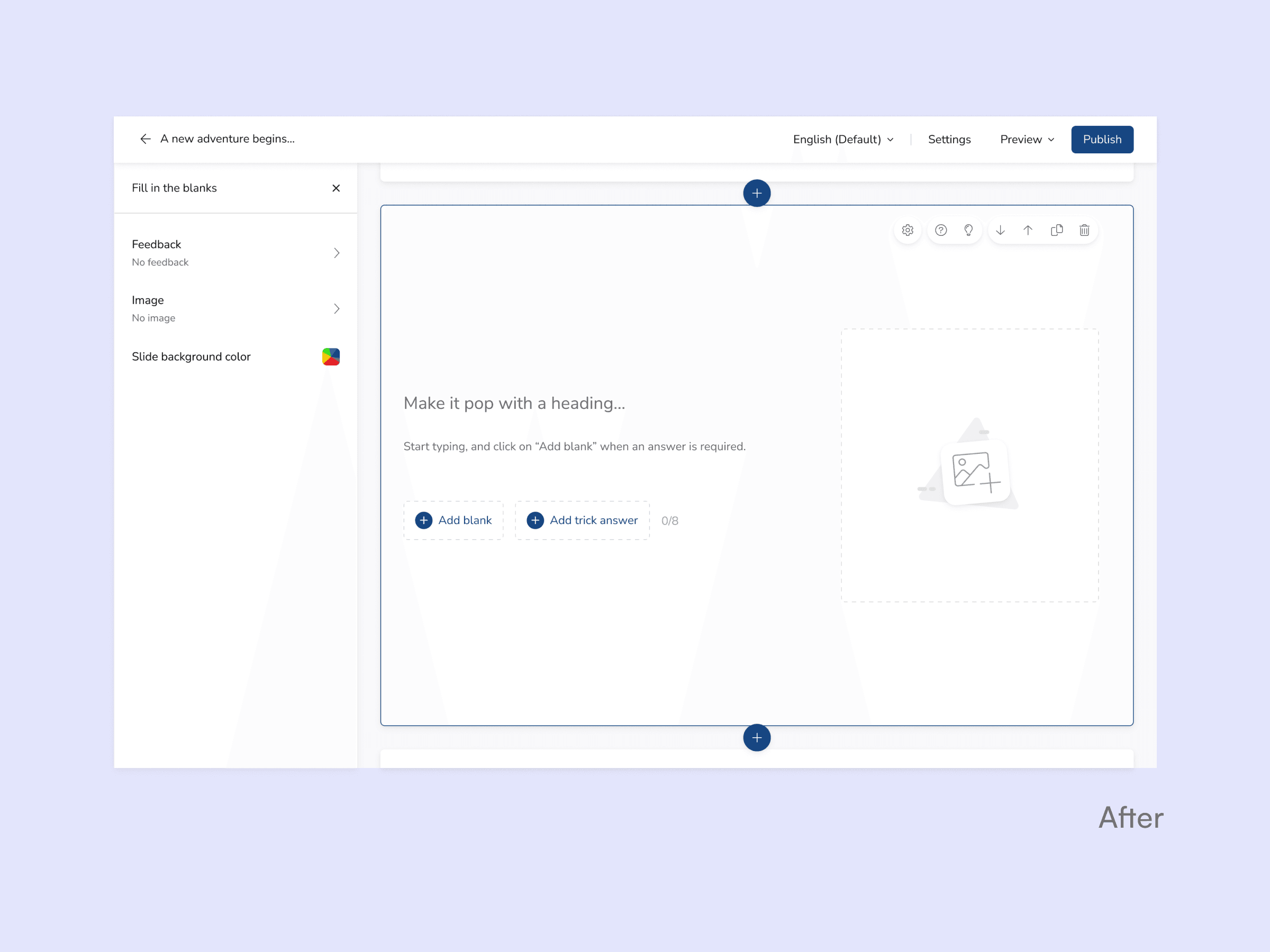Image resolution: width=1270 pixels, height=952 pixels.
Task: Expand the Feedback option
Action: 235,252
